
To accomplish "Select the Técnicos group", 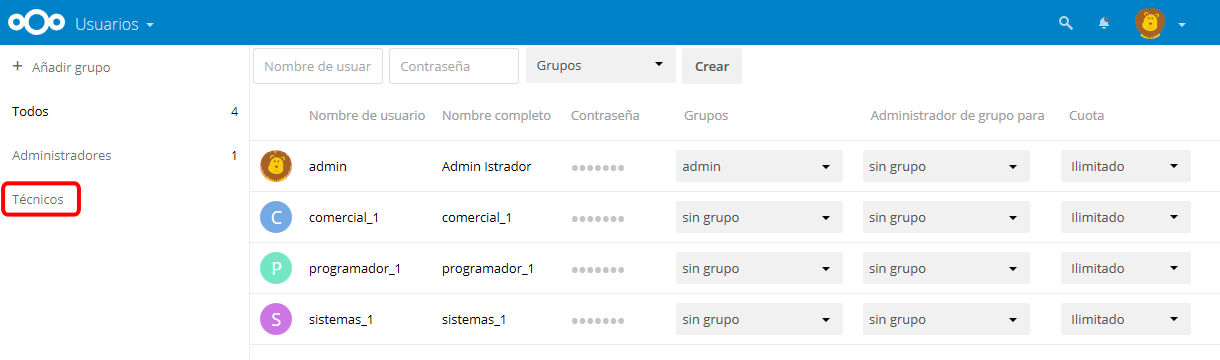I will (x=38, y=200).
